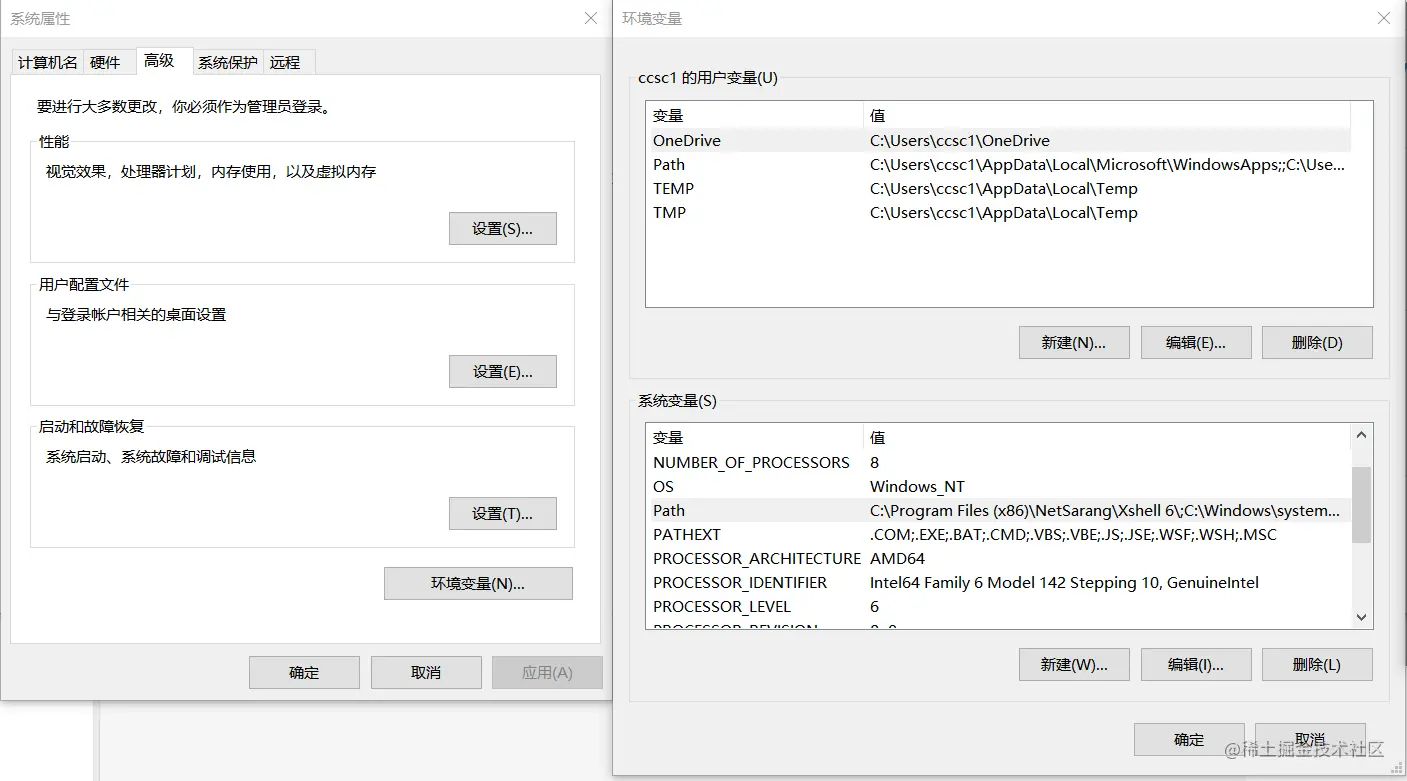Select PROCESSOR_LEVEL system variable

tap(999, 606)
